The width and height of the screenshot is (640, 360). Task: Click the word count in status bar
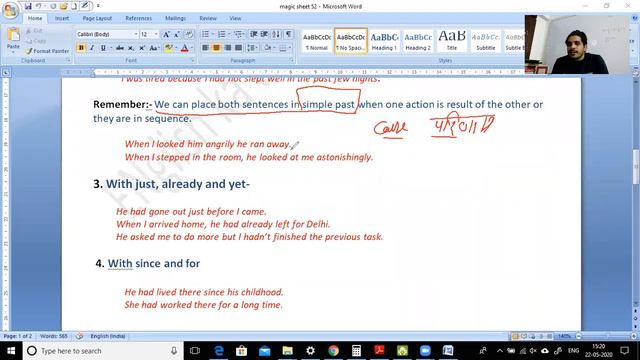pos(54,336)
